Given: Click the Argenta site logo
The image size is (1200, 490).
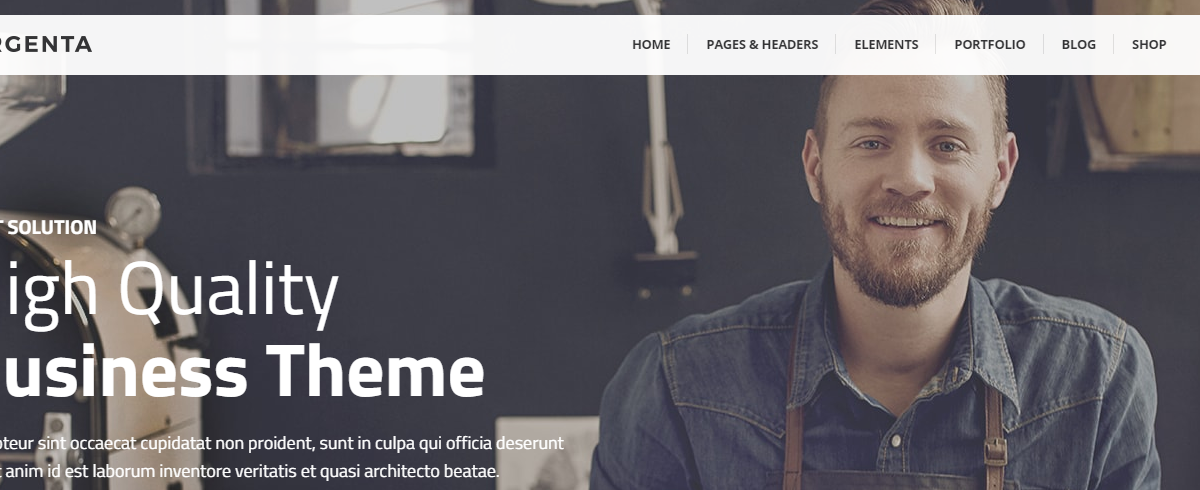Looking at the screenshot, I should pos(46,45).
